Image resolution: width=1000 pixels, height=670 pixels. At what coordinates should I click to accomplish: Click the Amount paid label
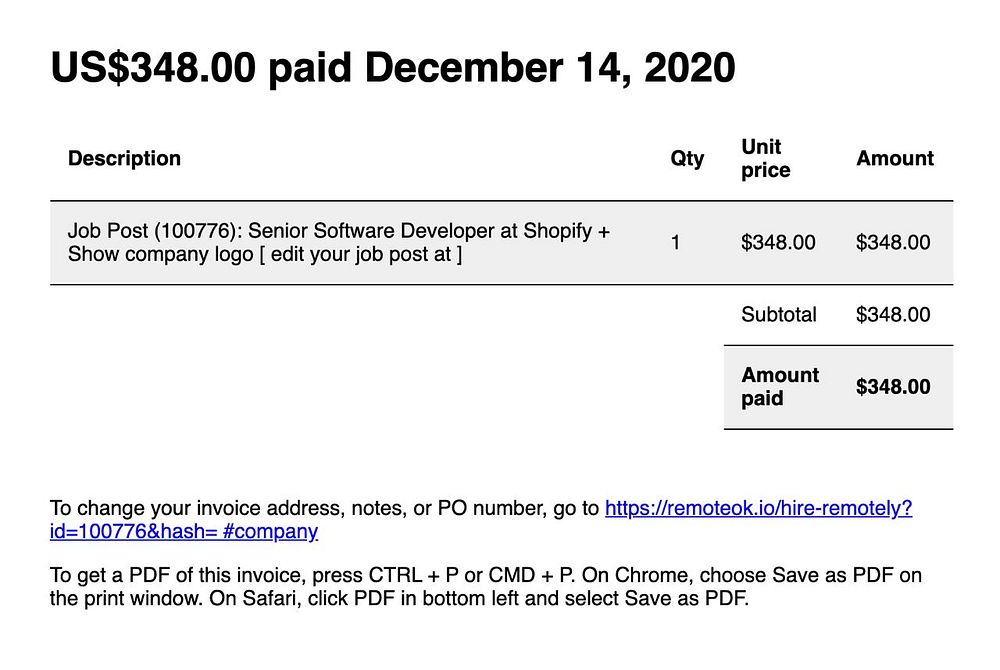pyautogui.click(x=779, y=386)
